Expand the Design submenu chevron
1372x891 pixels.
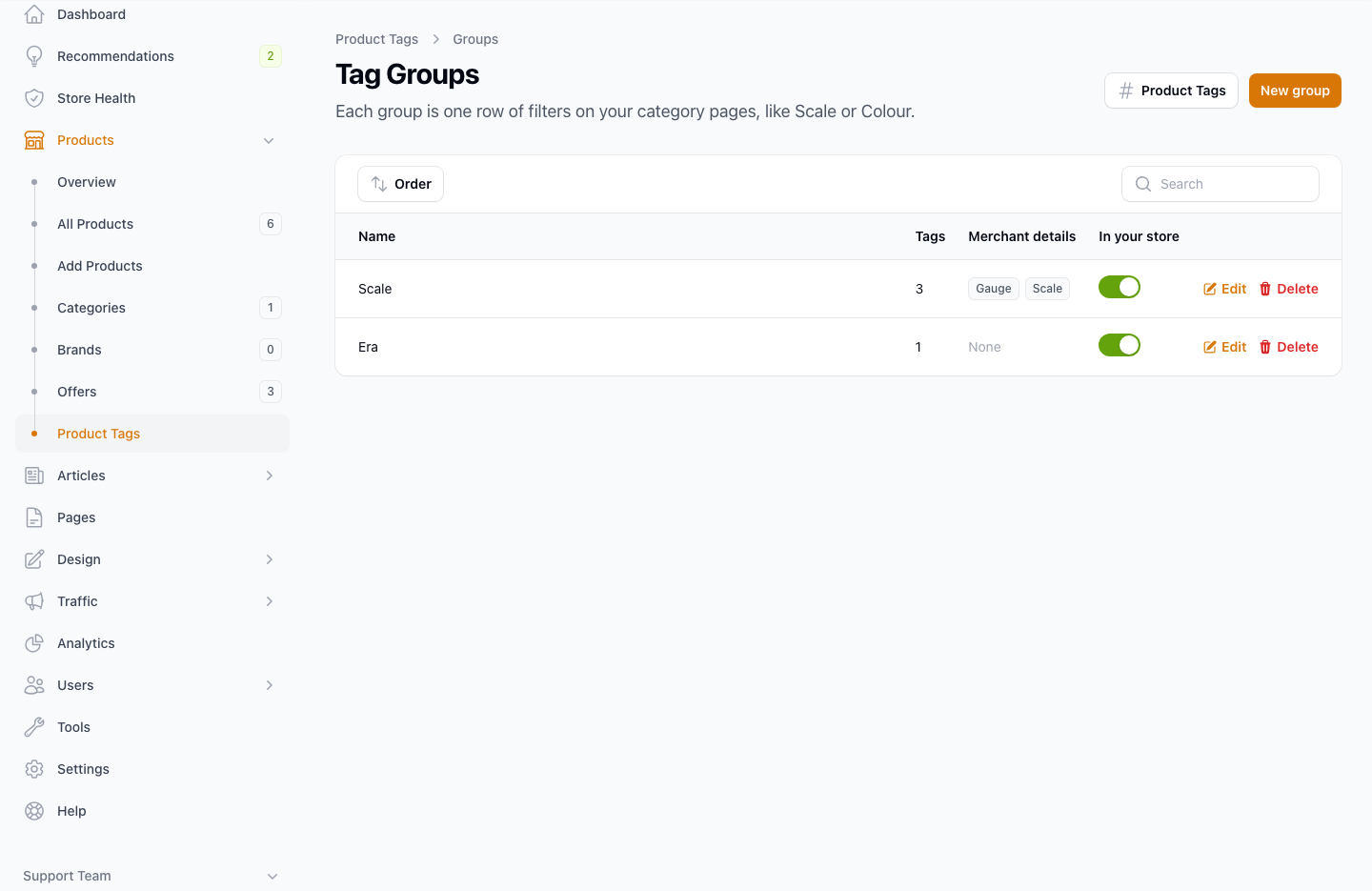point(270,559)
